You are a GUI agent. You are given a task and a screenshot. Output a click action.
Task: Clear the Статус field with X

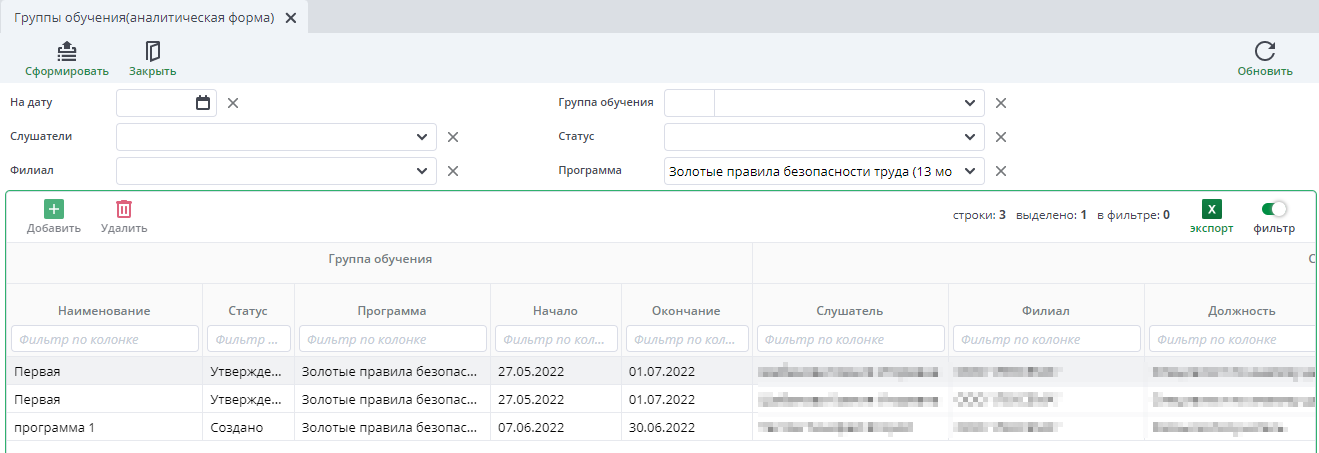click(1001, 137)
